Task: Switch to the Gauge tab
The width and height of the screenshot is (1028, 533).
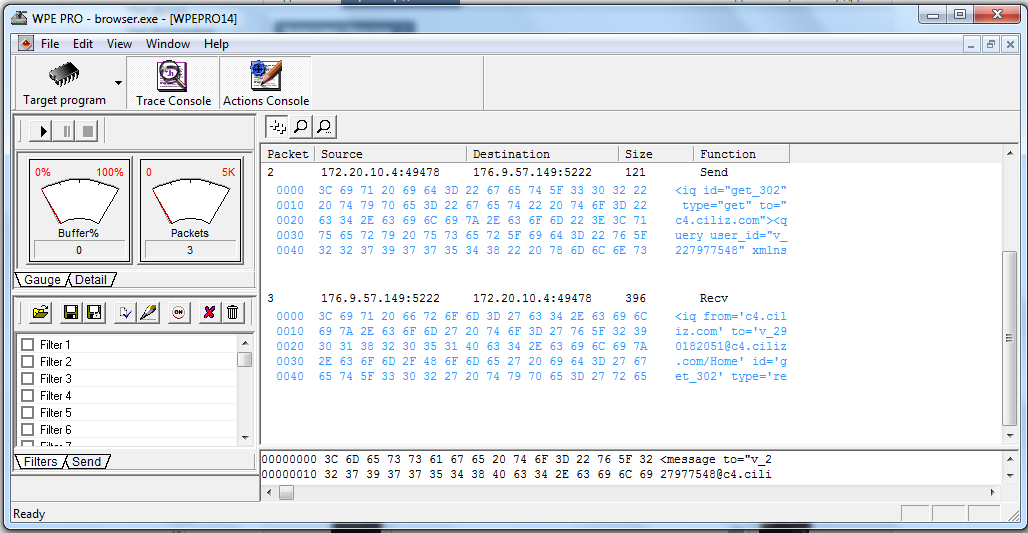Action: point(42,280)
